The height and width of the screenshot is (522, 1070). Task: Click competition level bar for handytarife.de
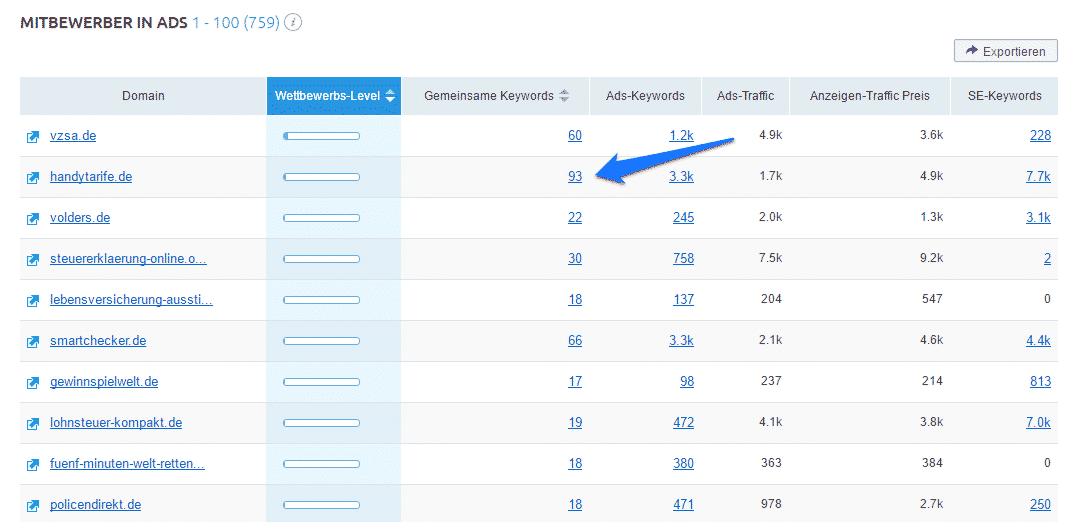click(x=321, y=177)
